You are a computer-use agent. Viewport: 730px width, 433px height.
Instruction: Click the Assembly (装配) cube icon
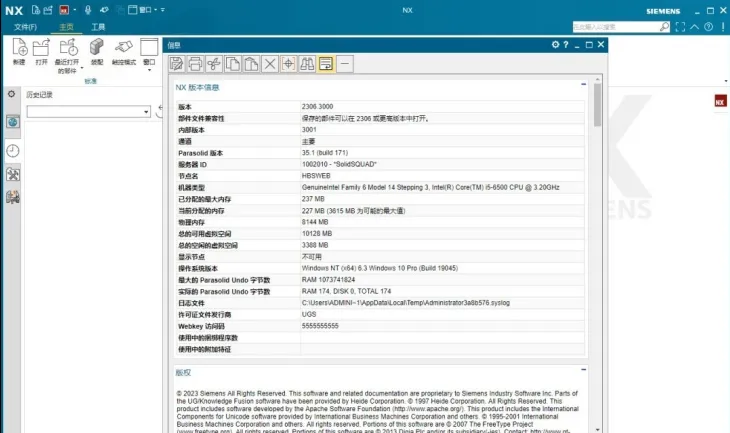[96, 47]
